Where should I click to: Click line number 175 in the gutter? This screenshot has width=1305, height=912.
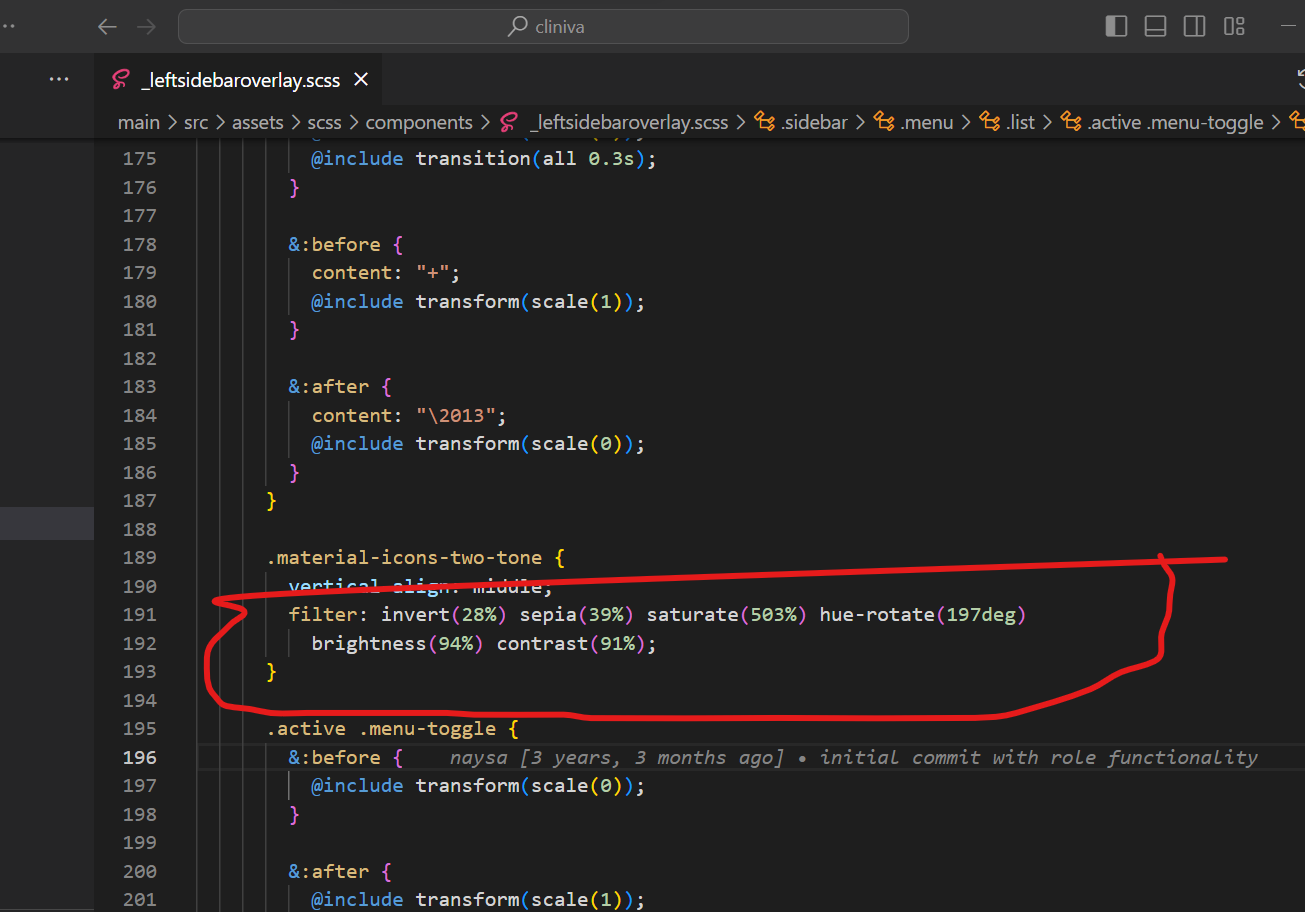point(139,158)
